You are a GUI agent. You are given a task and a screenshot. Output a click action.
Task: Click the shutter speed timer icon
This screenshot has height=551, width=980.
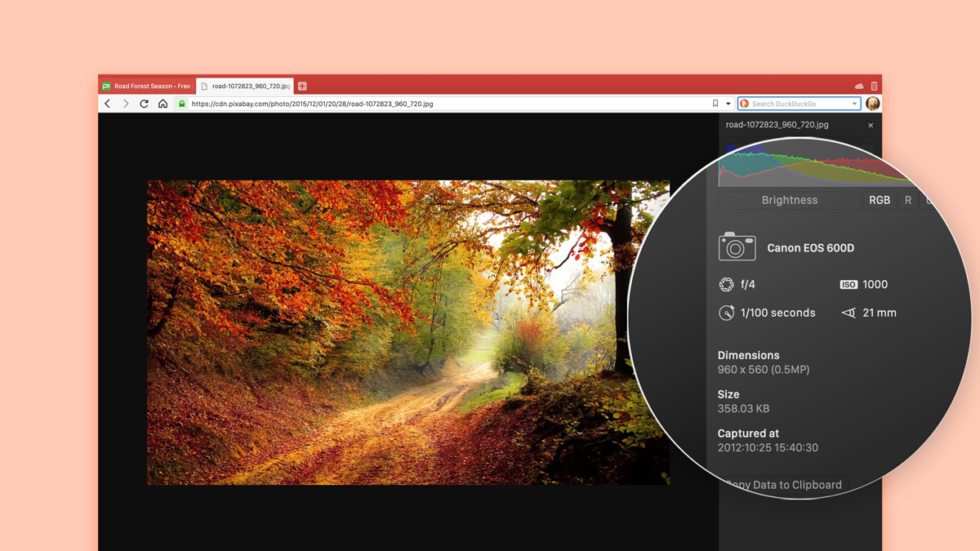click(x=726, y=312)
